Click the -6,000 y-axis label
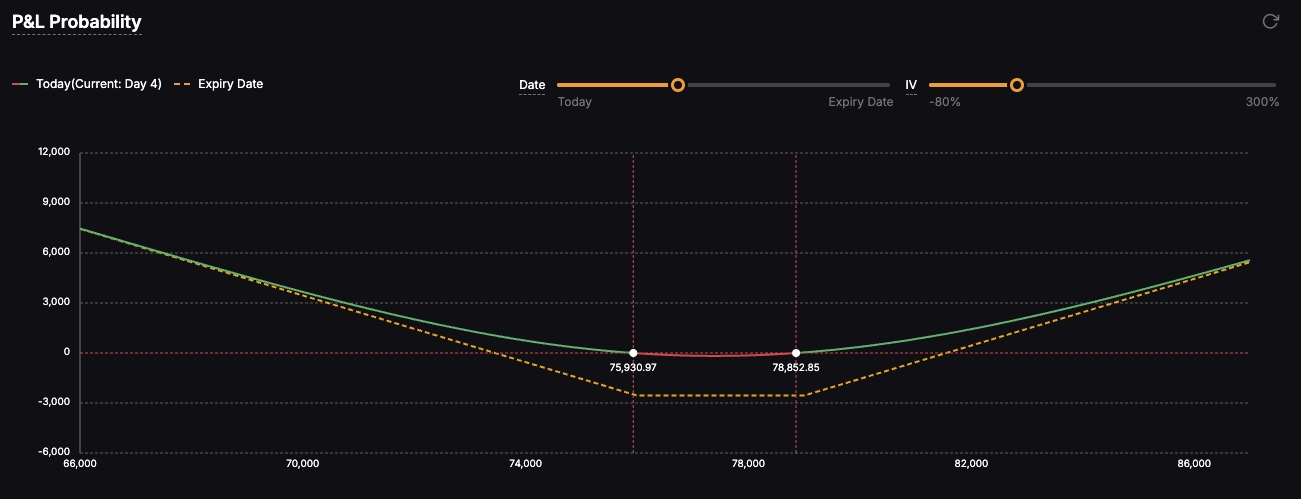 pos(54,452)
